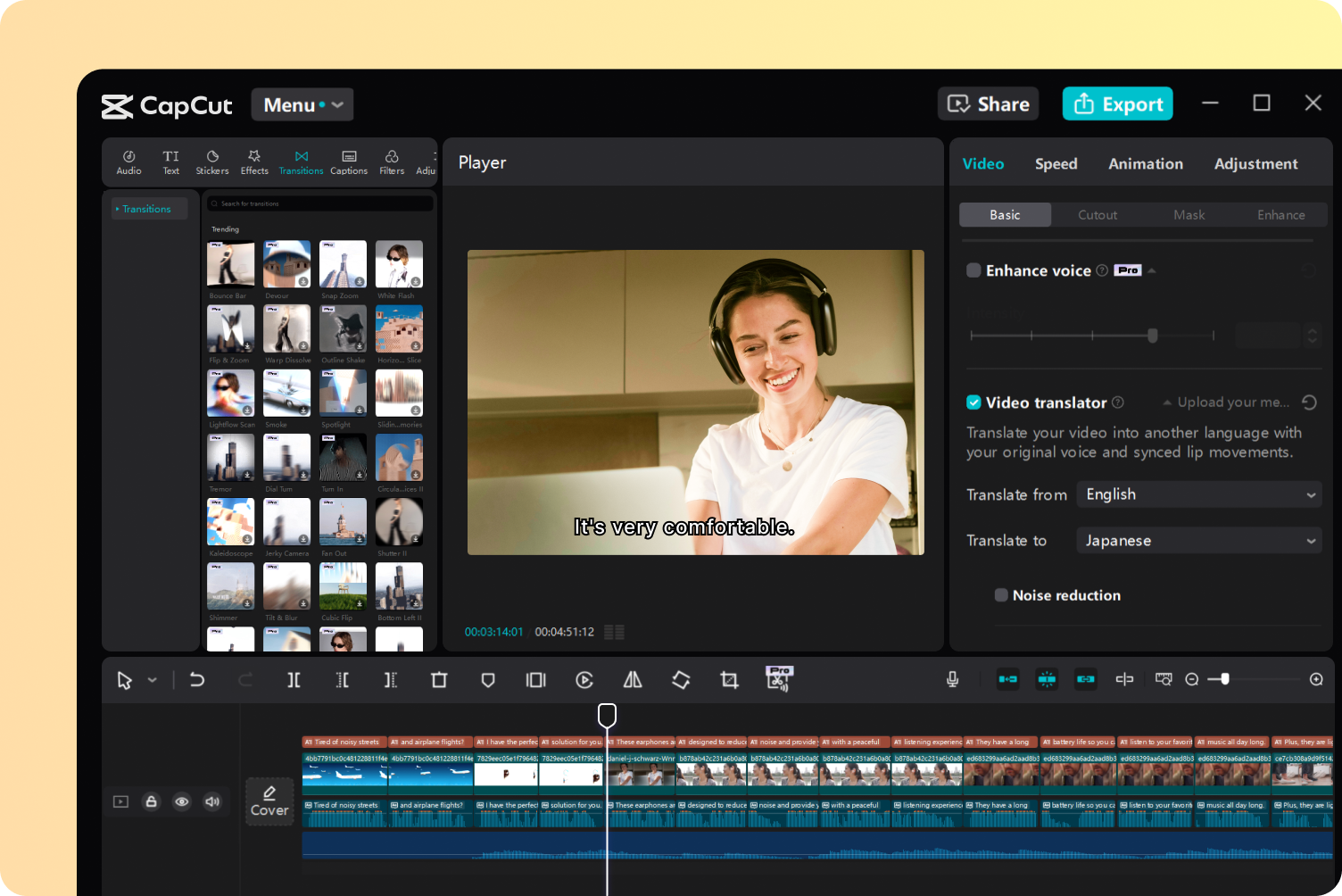The width and height of the screenshot is (1342, 896).
Task: Start voiceover with the microphone icon
Action: [952, 680]
